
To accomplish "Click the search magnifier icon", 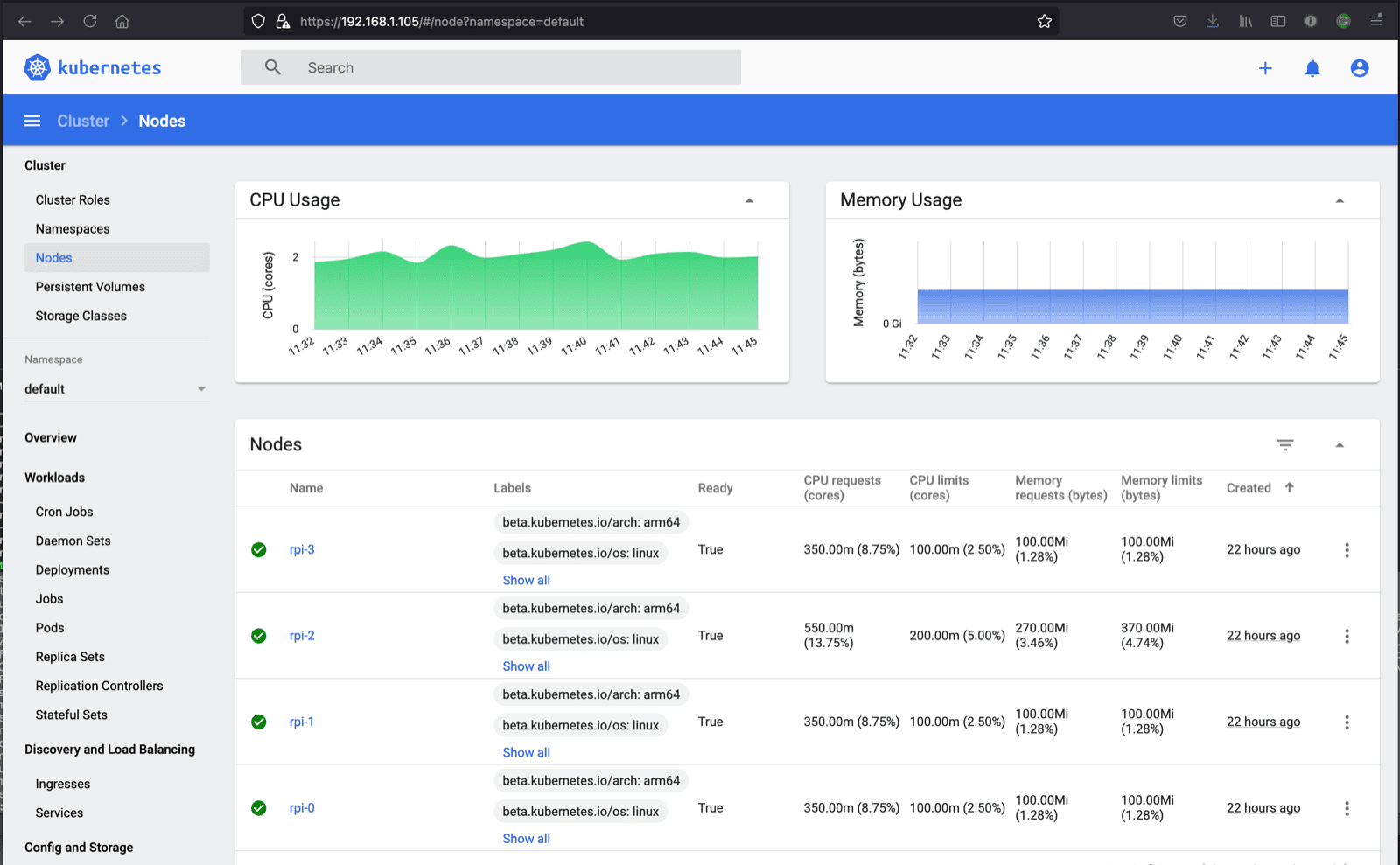I will click(272, 66).
